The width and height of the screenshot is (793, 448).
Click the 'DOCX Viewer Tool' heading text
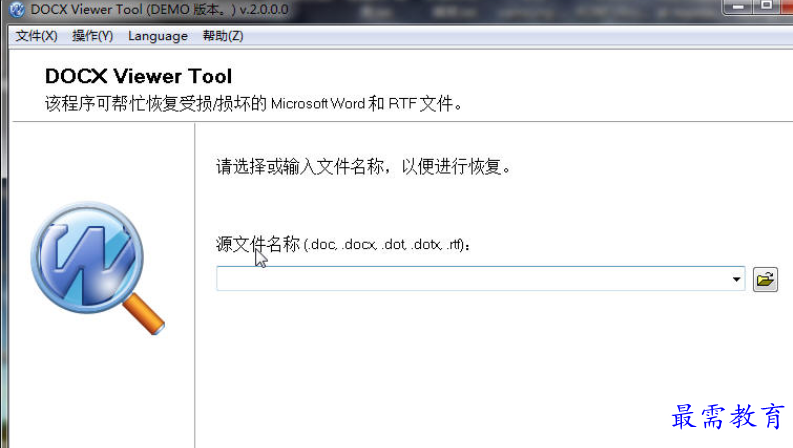tap(139, 76)
